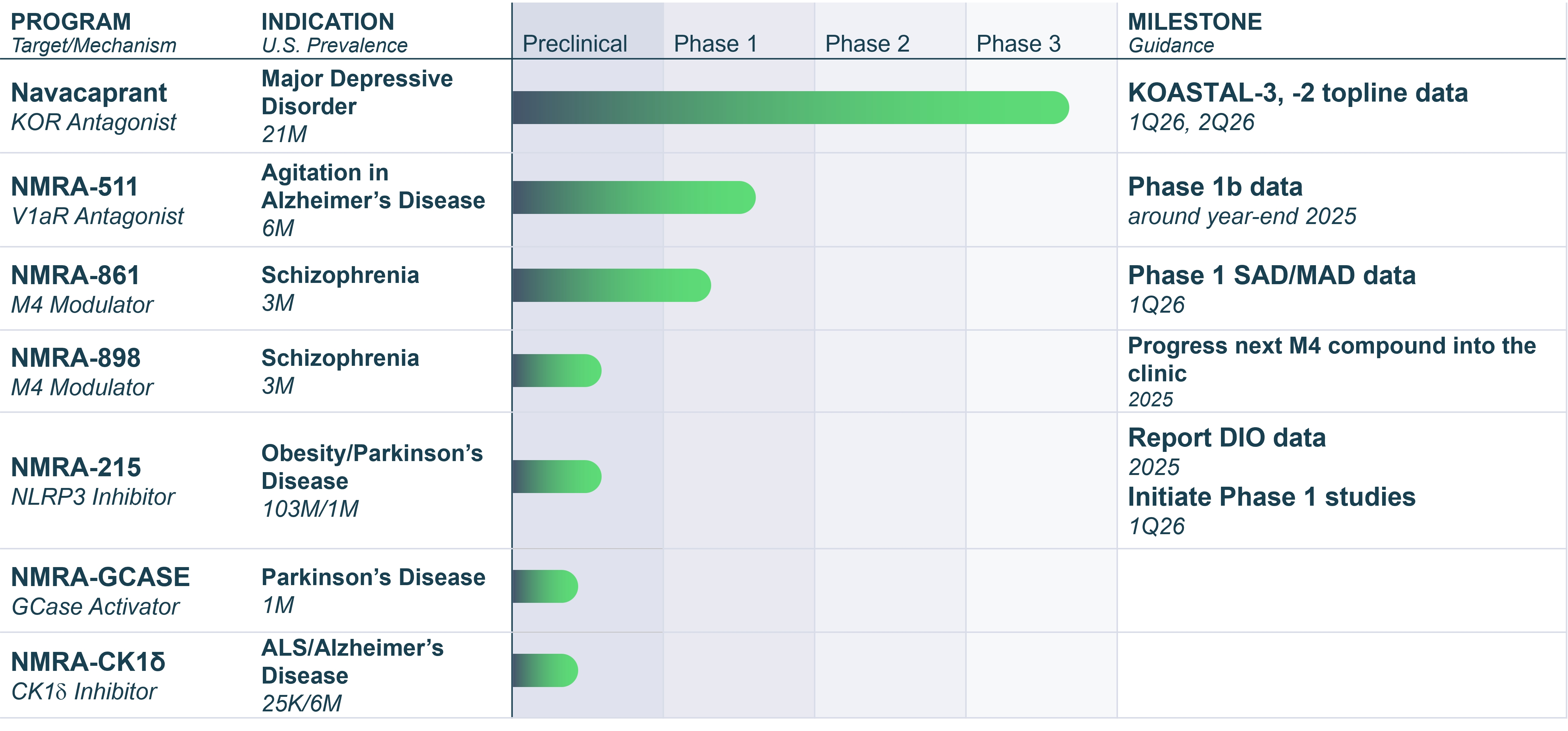This screenshot has width=1568, height=731.
Task: Select the NMRA-215 program name
Action: tap(76, 468)
